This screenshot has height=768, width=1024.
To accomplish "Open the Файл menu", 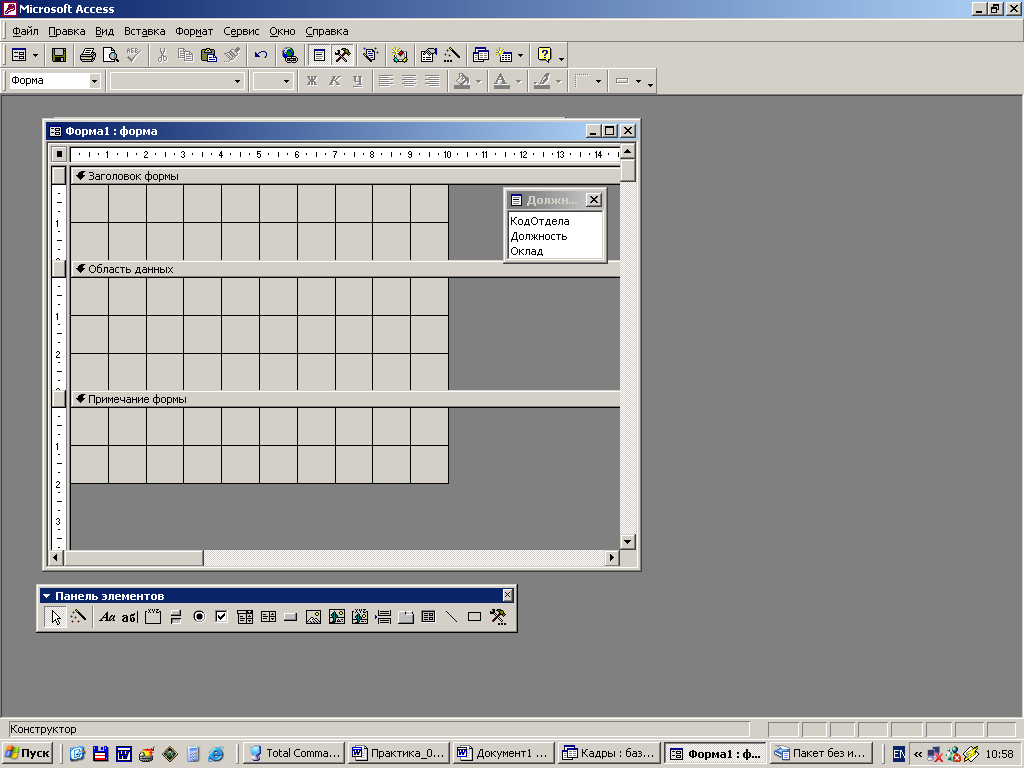I will coord(25,31).
